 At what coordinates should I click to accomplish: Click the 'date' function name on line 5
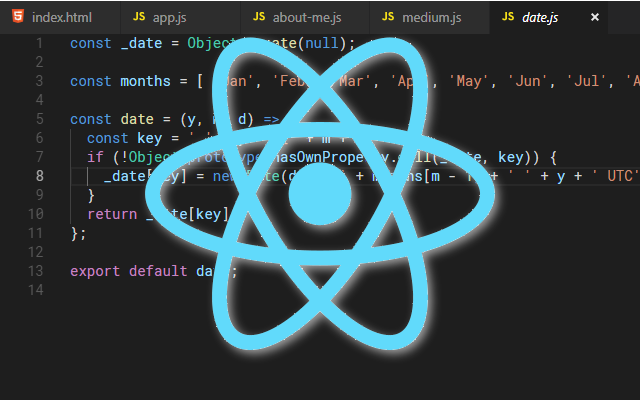tap(137, 119)
